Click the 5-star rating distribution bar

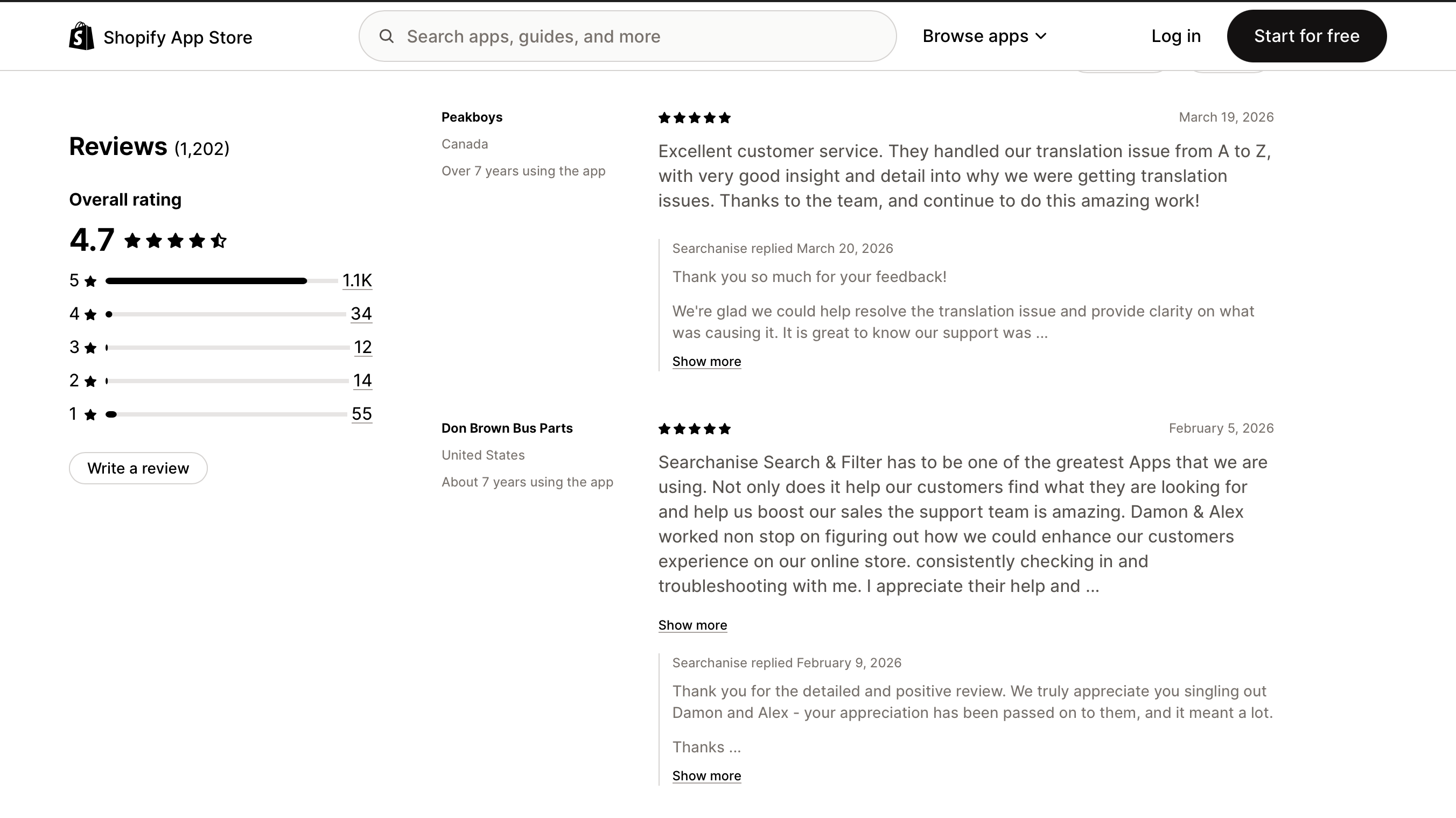pyautogui.click(x=221, y=281)
